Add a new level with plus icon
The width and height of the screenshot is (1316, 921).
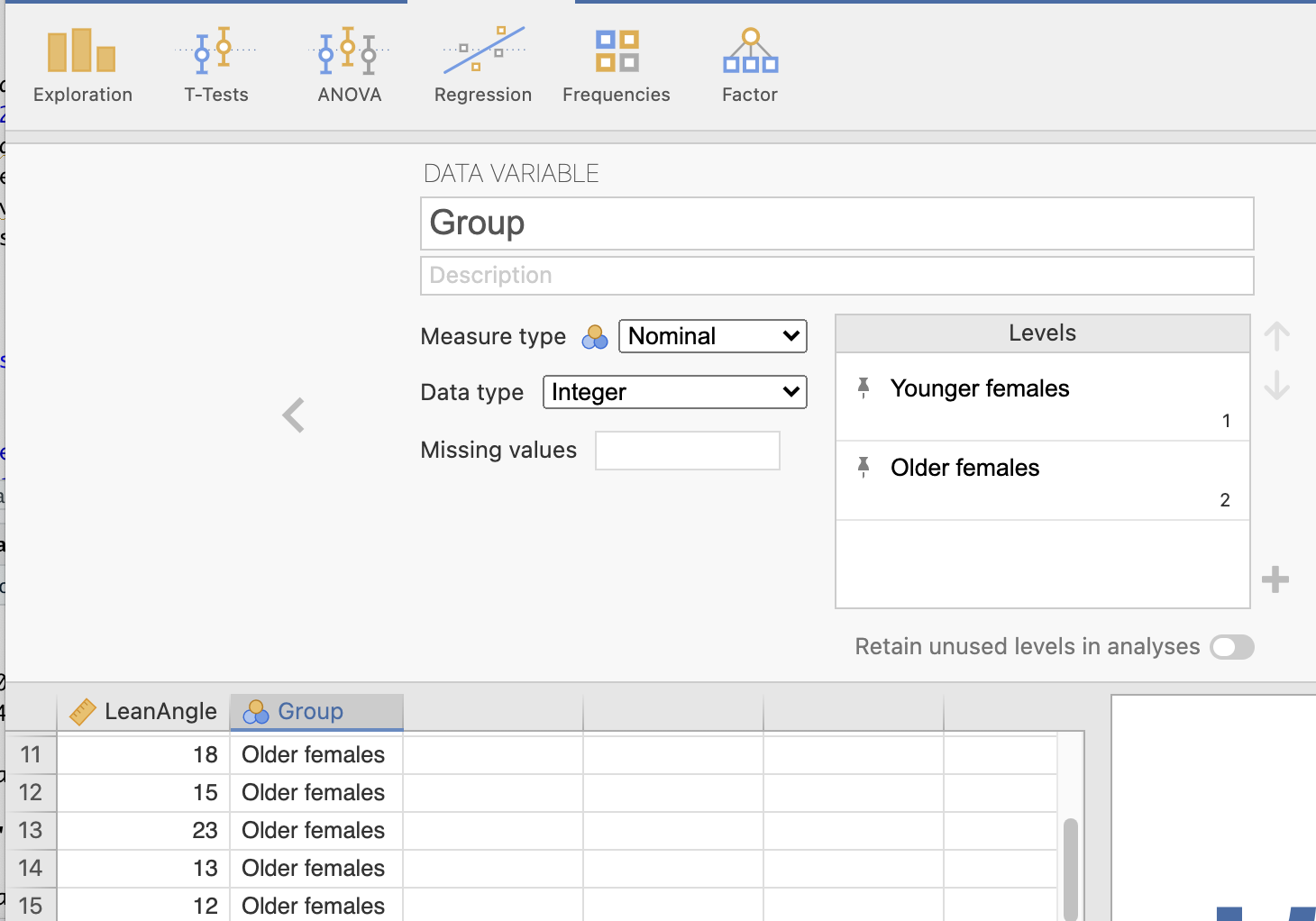(1275, 579)
